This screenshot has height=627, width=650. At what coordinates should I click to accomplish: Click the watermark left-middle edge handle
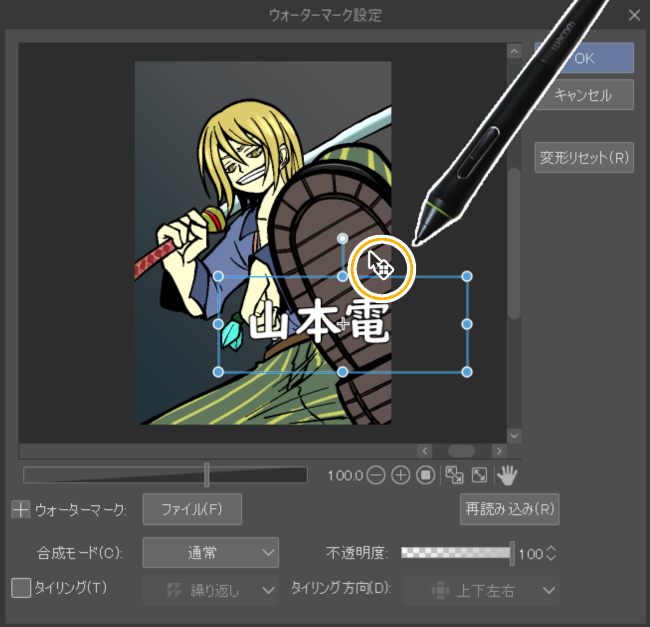218,324
